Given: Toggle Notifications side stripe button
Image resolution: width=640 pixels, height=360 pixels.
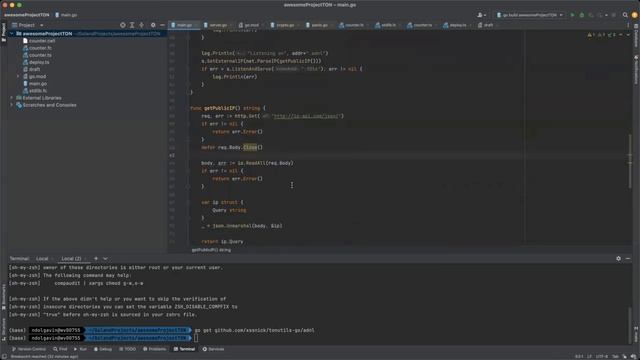Looking at the screenshot, I should coord(636,70).
